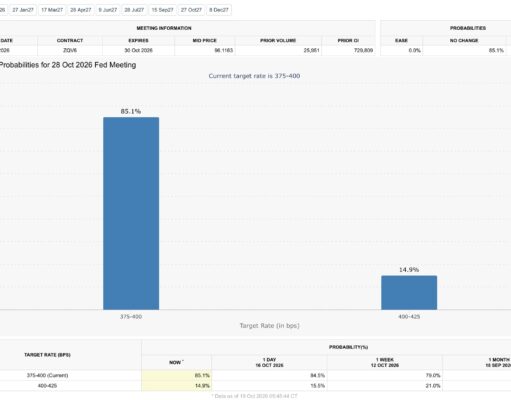This screenshot has width=511, height=400.
Task: Click the 400-425 probability bar
Action: (x=409, y=293)
